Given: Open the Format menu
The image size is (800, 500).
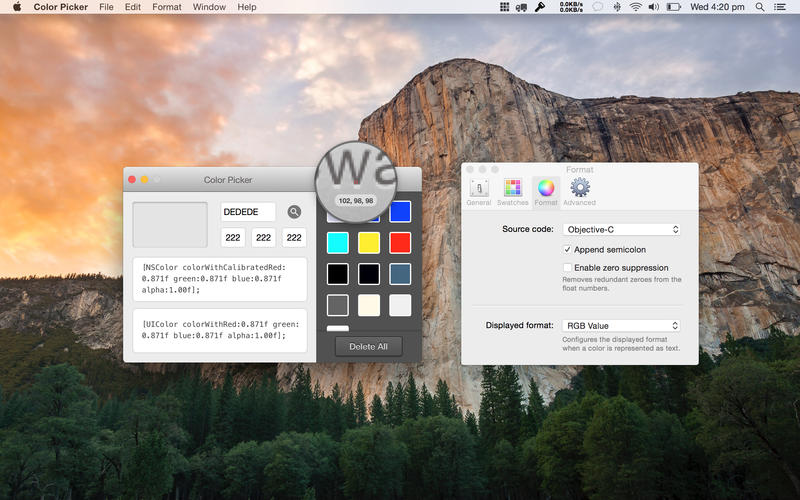Looking at the screenshot, I should pos(167,7).
